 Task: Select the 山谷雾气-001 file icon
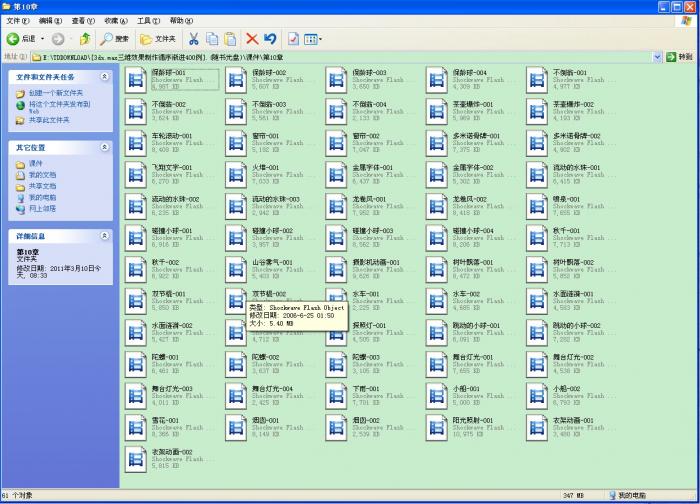[236, 270]
